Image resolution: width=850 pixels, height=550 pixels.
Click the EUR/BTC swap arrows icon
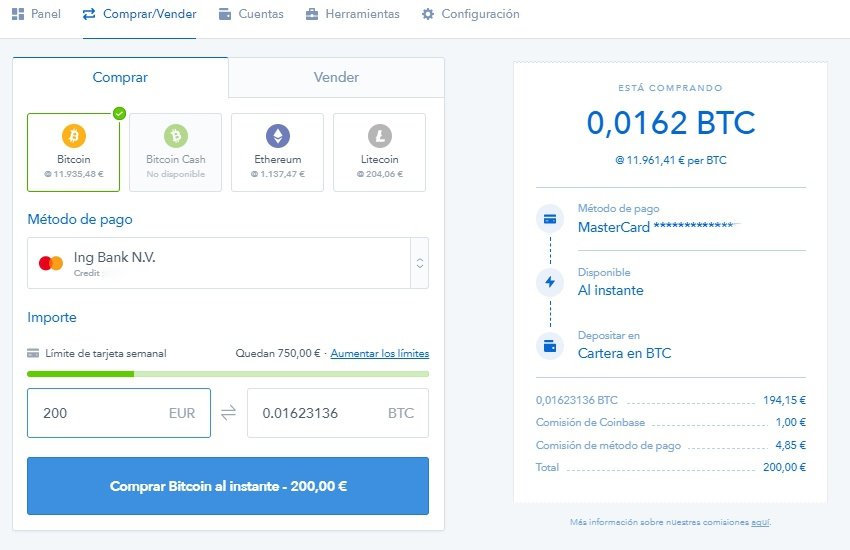click(228, 413)
